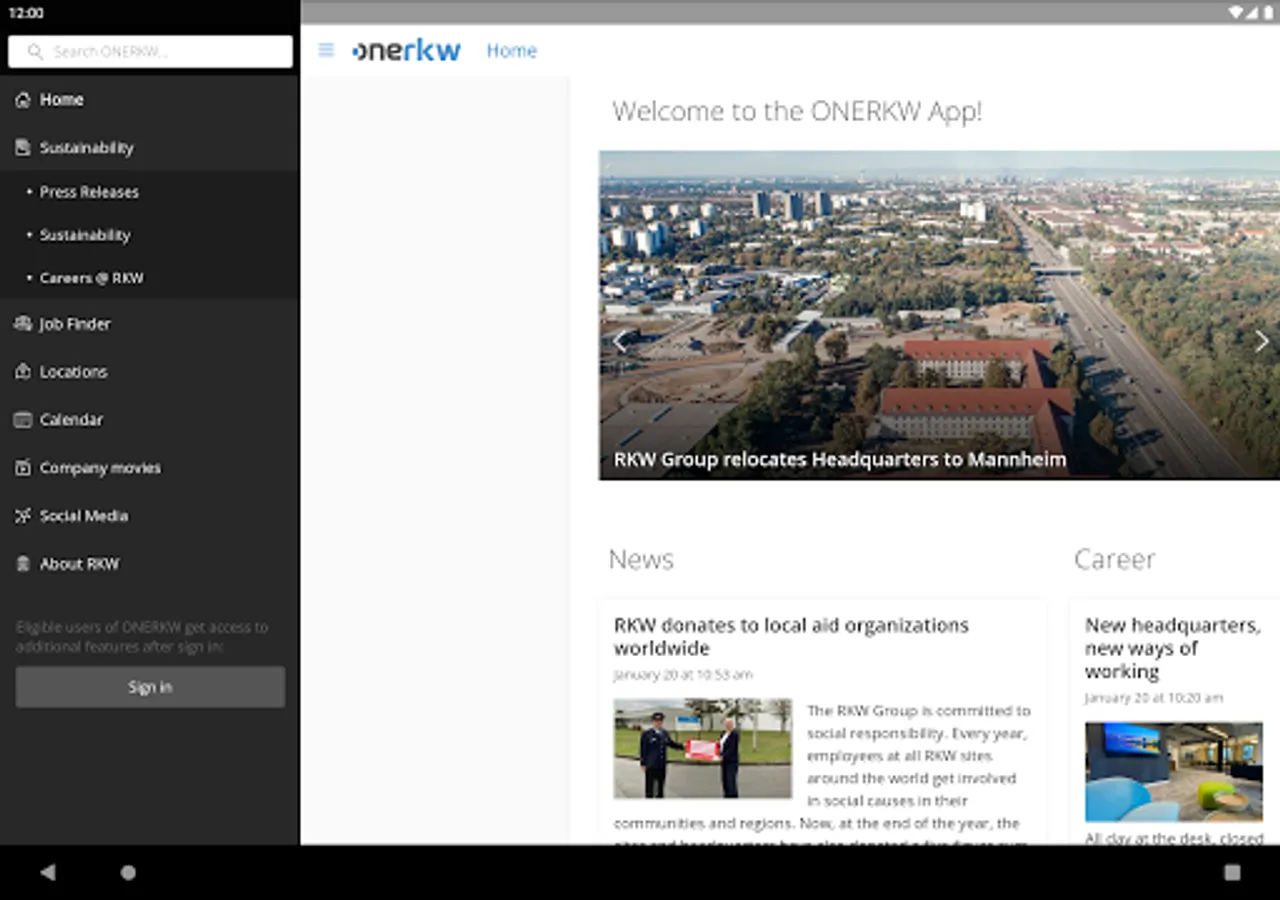Open Locations menu item
The width and height of the screenshot is (1280, 900).
(x=150, y=372)
